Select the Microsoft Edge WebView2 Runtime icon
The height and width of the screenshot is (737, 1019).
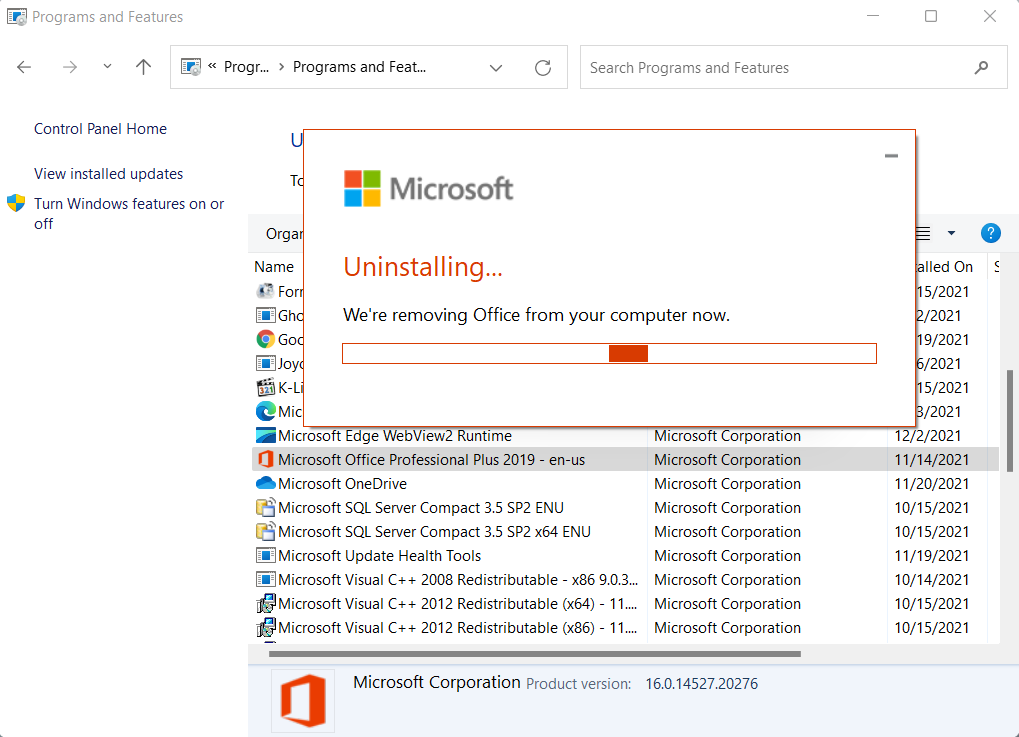(265, 435)
